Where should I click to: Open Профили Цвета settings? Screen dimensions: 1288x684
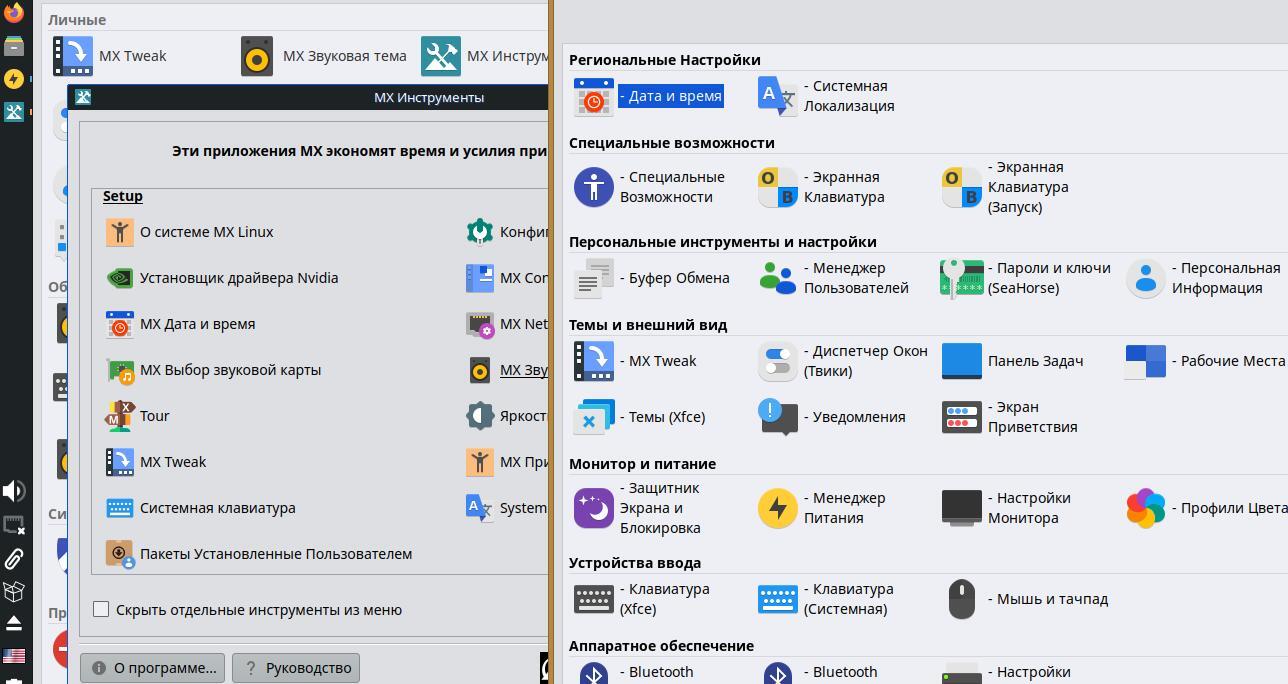click(x=1206, y=508)
